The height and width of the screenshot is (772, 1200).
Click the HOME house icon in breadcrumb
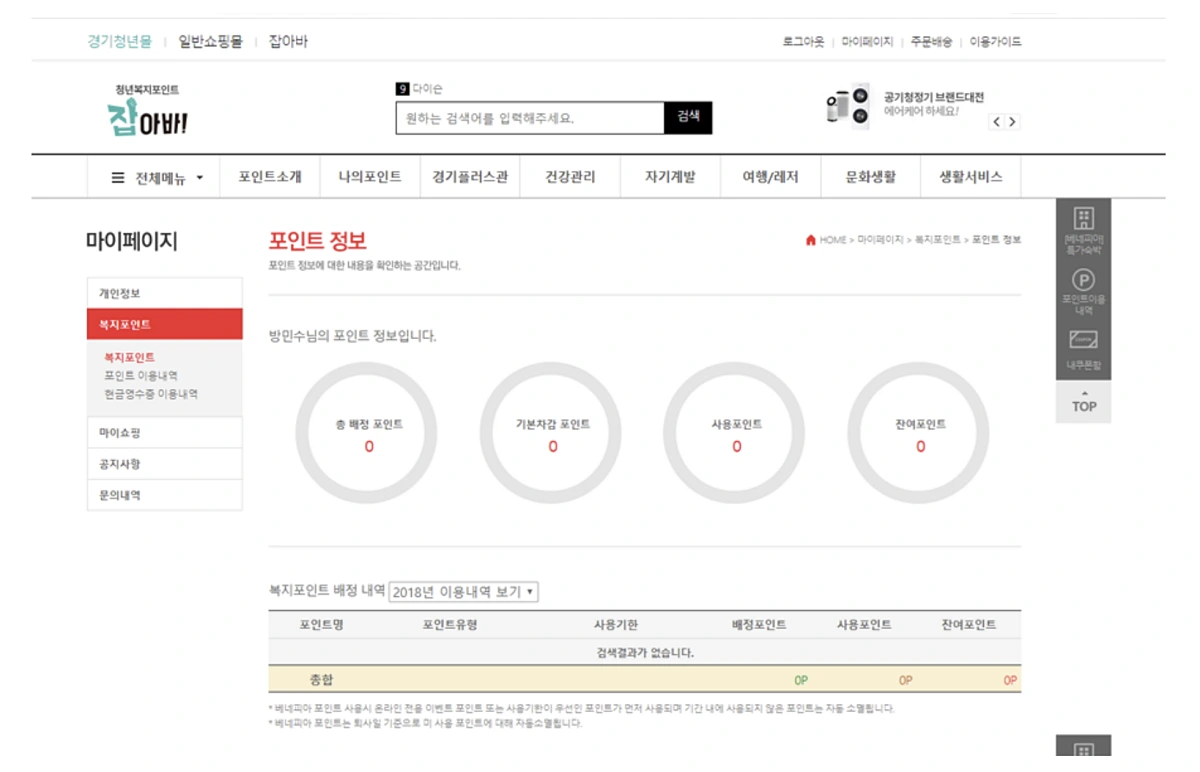point(810,240)
